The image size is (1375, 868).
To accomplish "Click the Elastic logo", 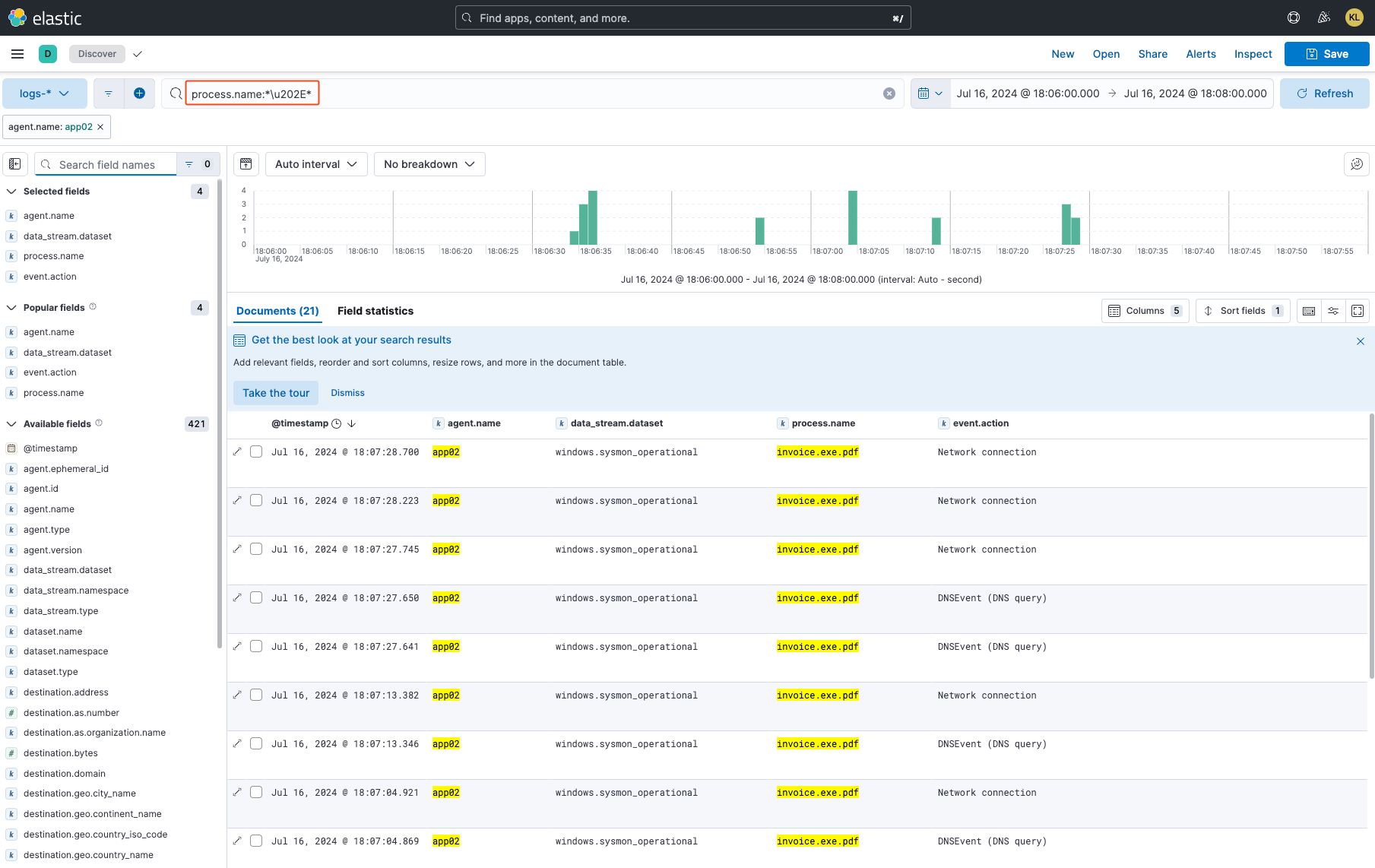I will pyautogui.click(x=45, y=17).
